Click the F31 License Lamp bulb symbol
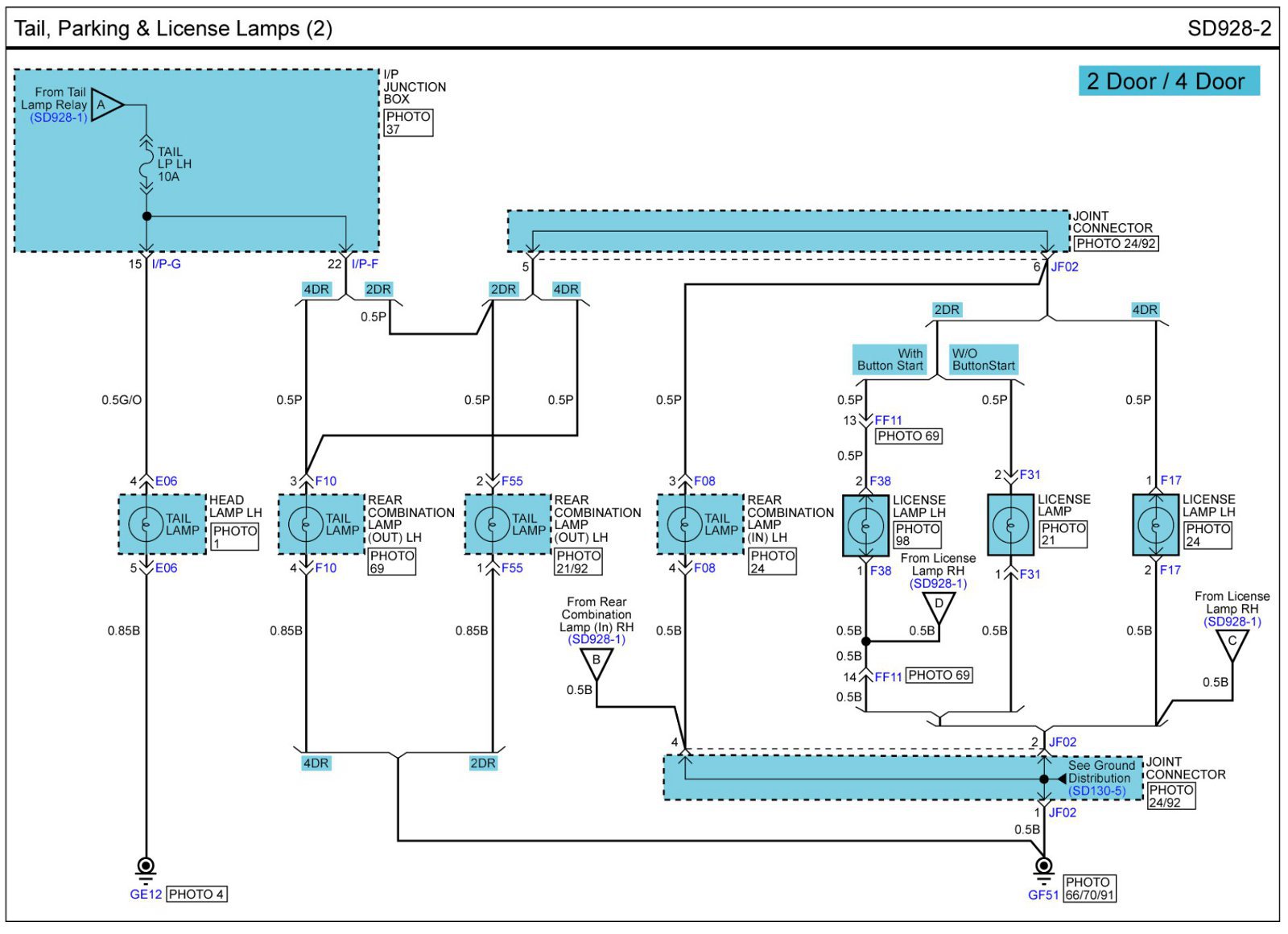This screenshot has height=934, width=1288. [x=1010, y=526]
